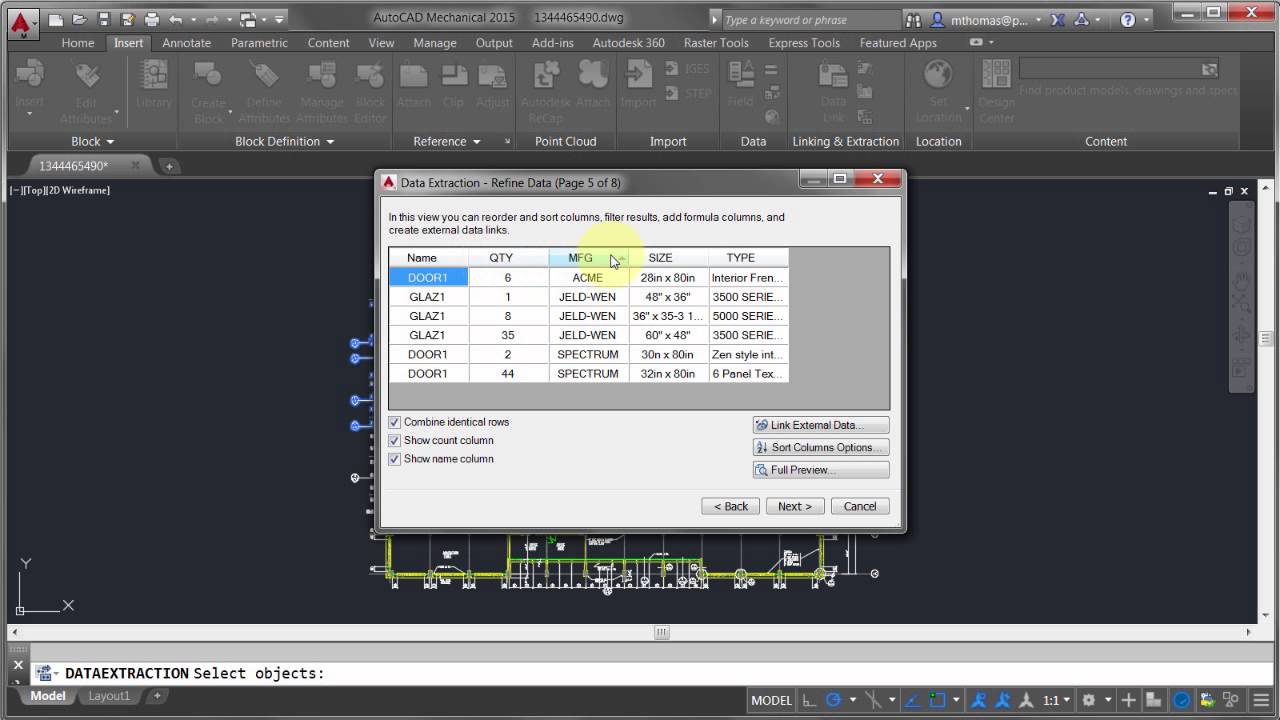Select the 1344465490 drawing file tab
The width and height of the screenshot is (1280, 720).
point(74,165)
